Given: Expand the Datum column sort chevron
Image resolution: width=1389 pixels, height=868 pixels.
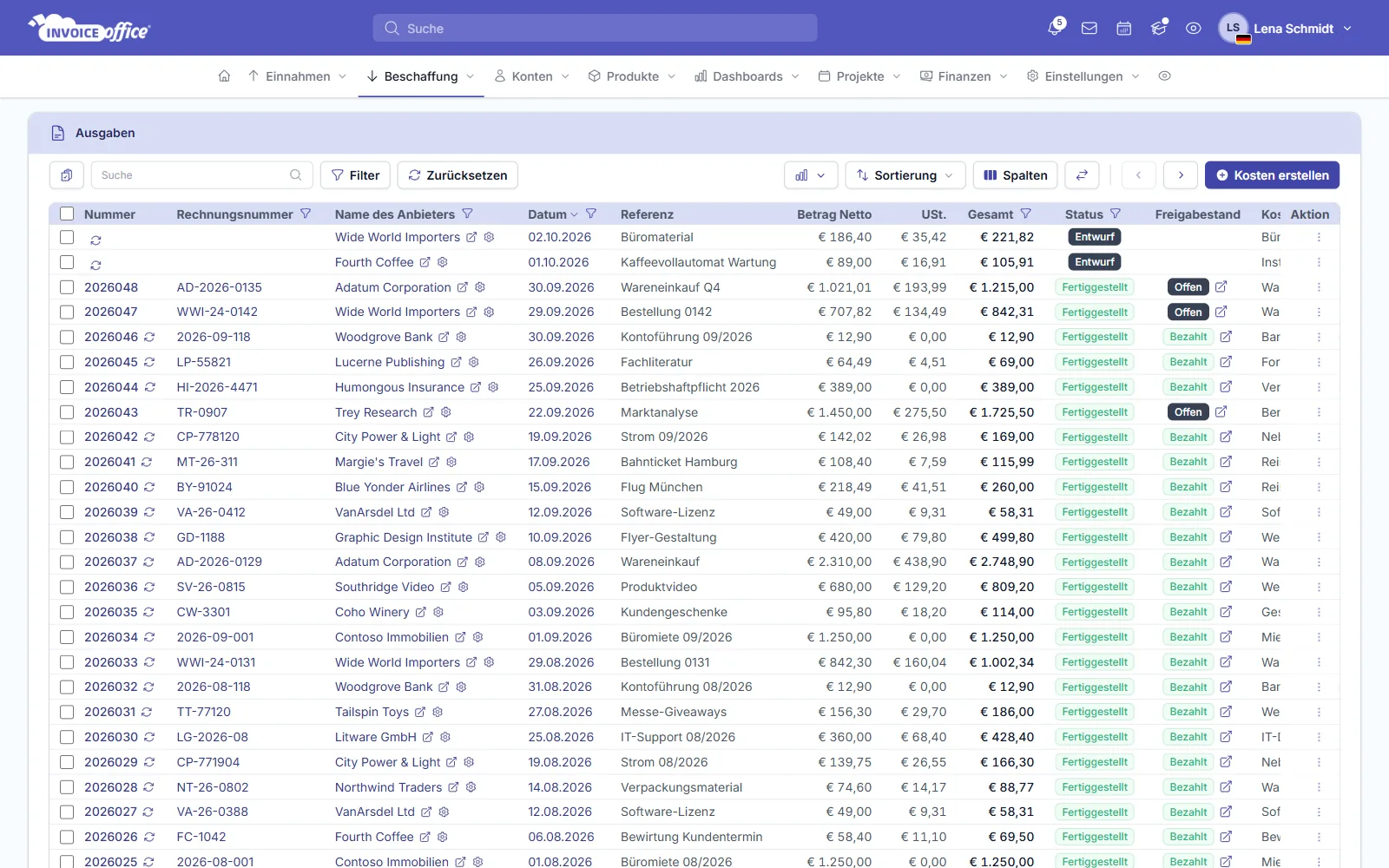Looking at the screenshot, I should click(x=574, y=214).
